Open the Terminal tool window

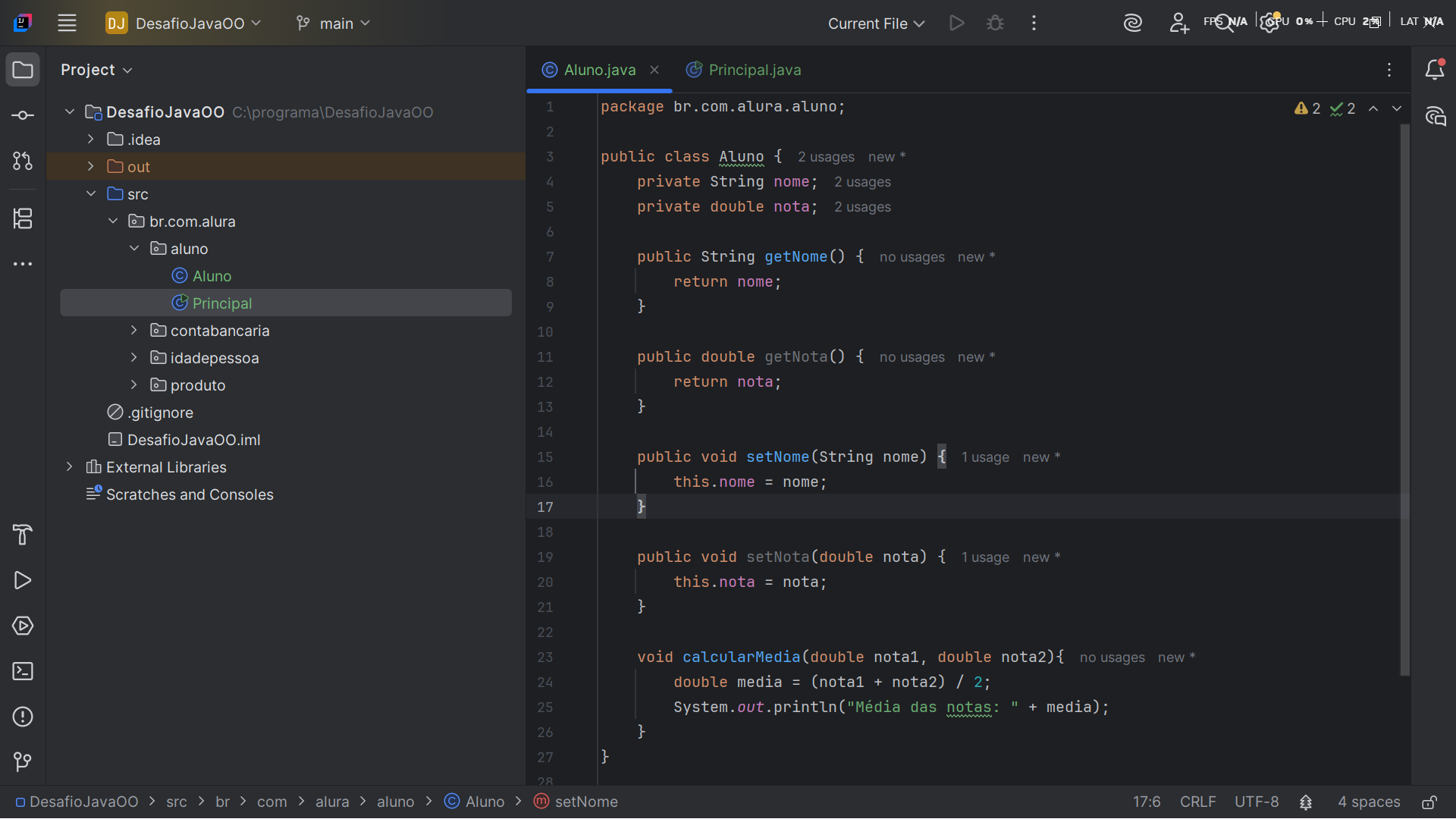pyautogui.click(x=23, y=671)
